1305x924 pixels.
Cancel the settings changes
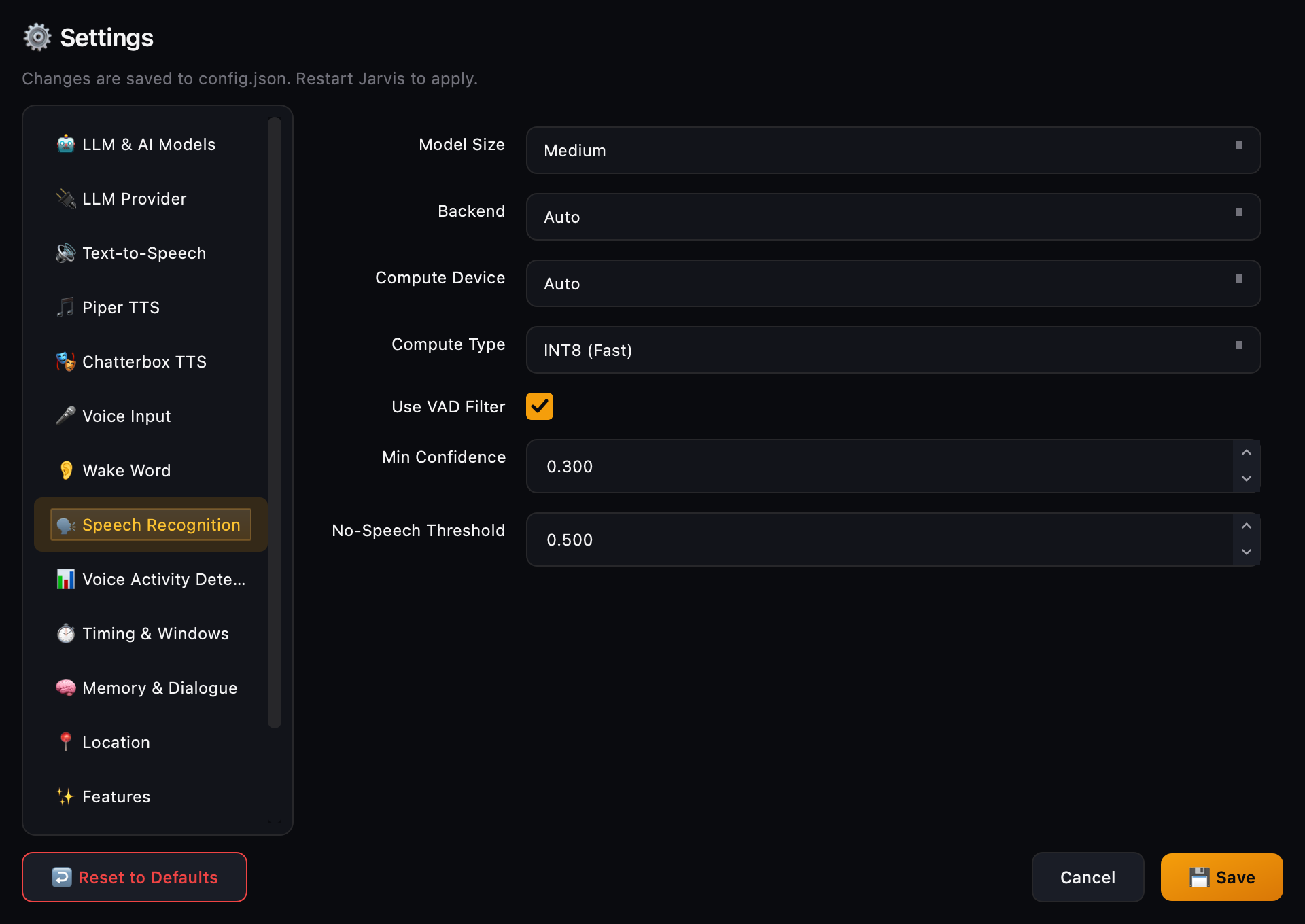[1087, 877]
